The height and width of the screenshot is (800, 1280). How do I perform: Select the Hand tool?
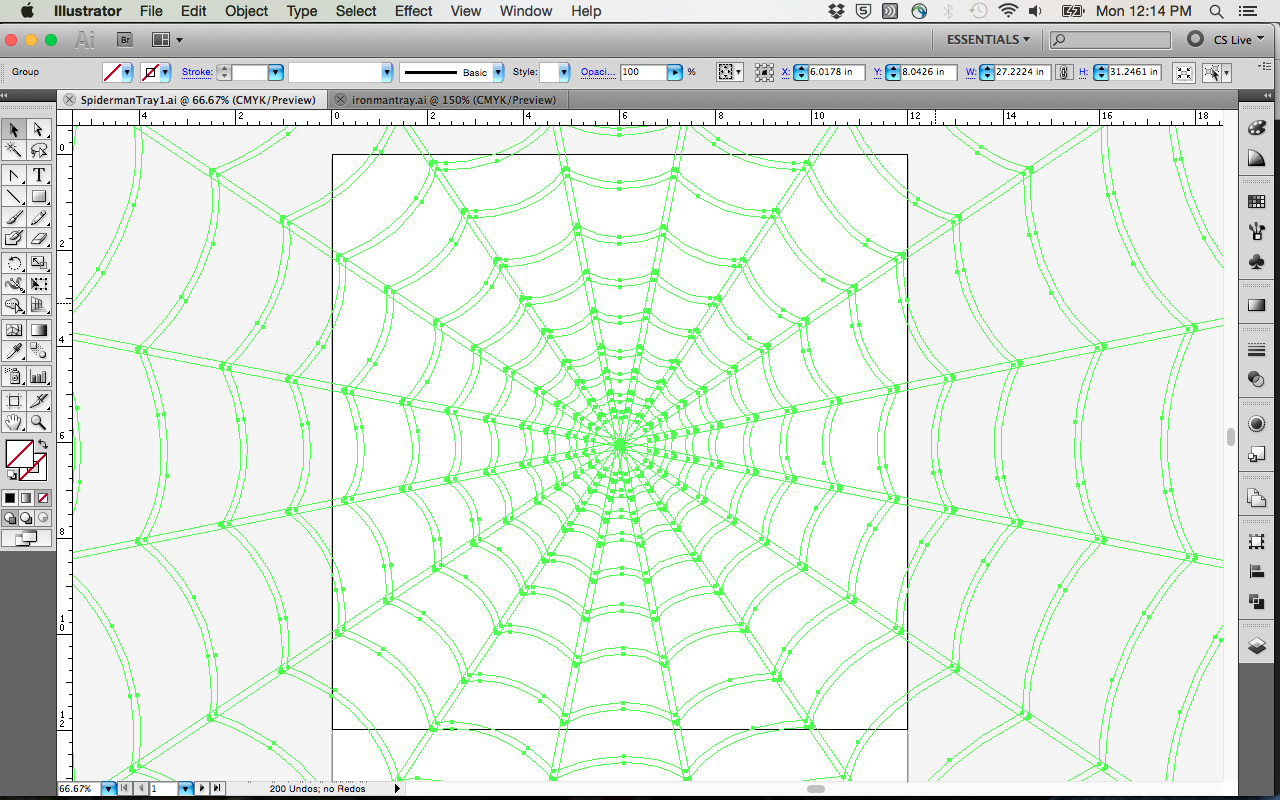click(14, 422)
